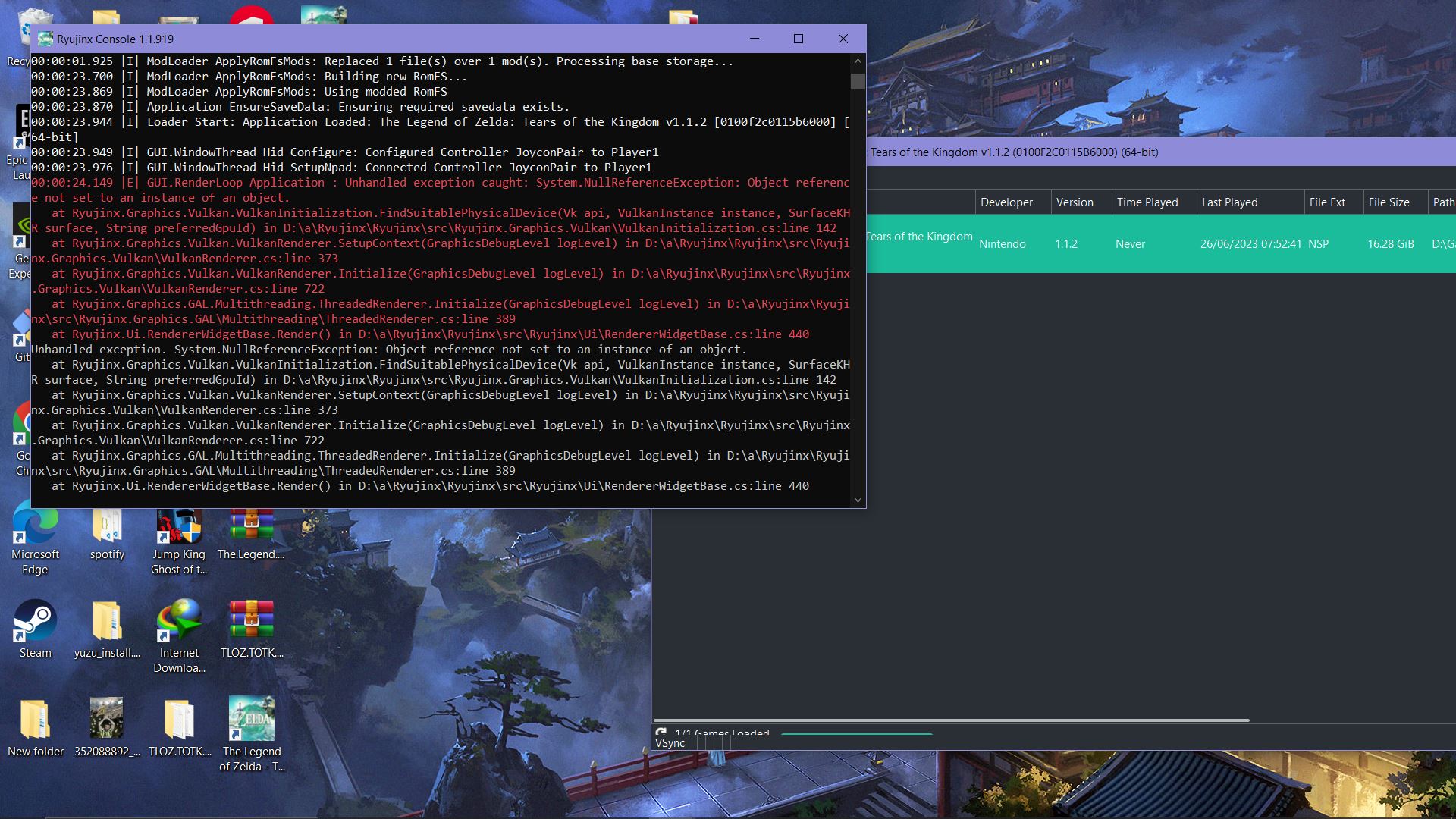Screen dimensions: 1456x819
Task: Click the console scroll-down arrow
Action: pyautogui.click(x=858, y=500)
